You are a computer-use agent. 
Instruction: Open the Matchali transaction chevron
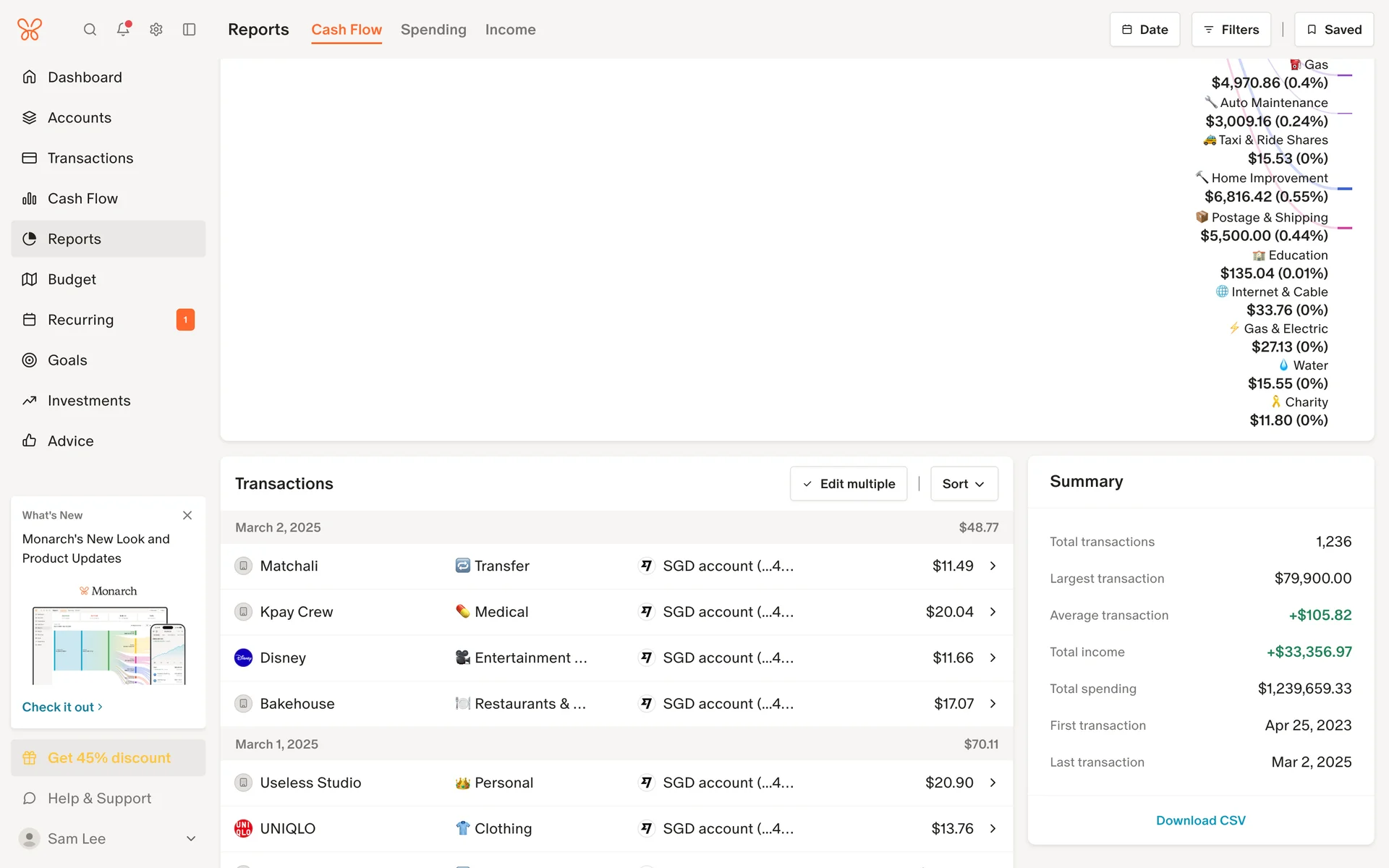[993, 566]
